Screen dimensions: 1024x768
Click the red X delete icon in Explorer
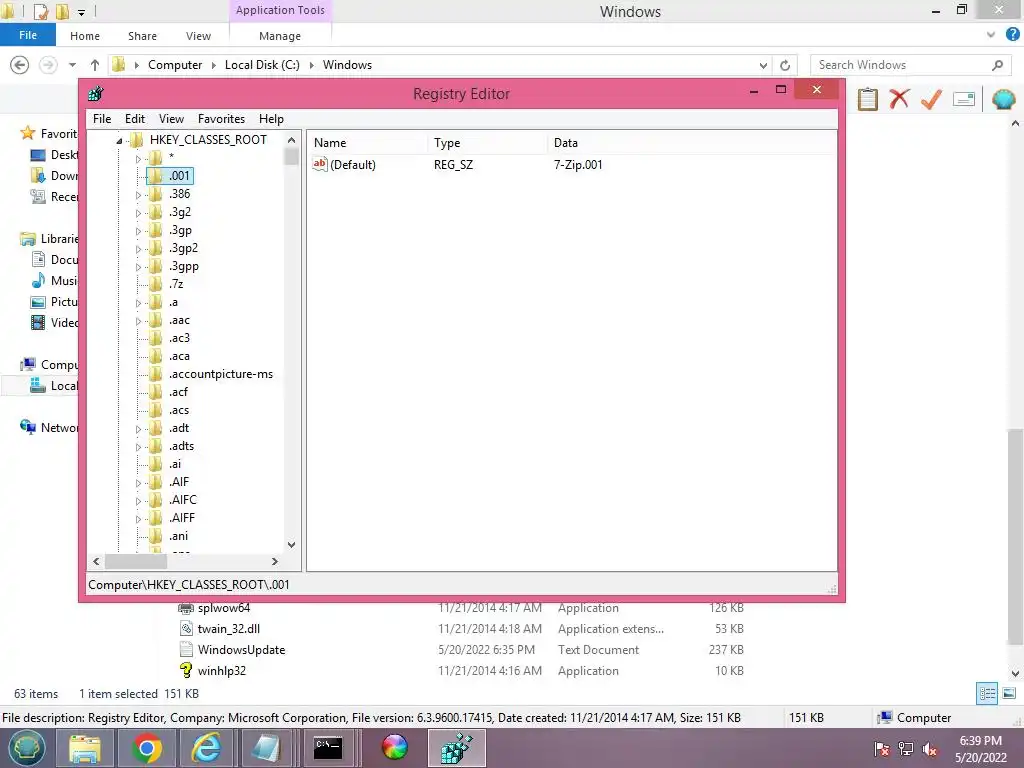[x=899, y=99]
